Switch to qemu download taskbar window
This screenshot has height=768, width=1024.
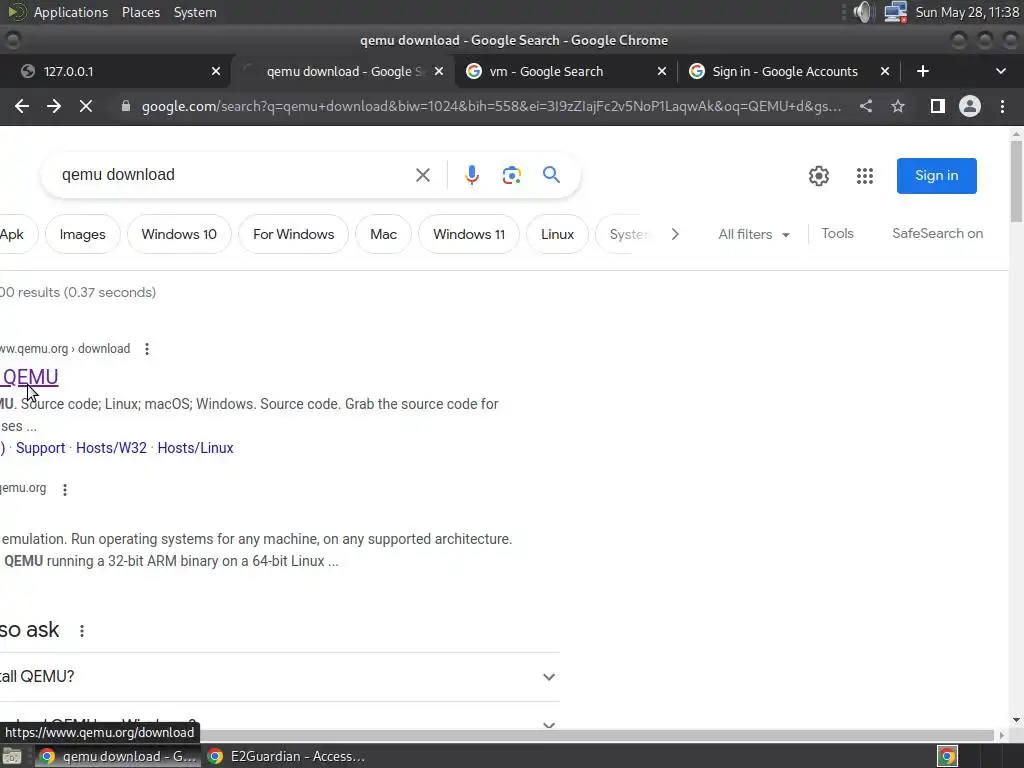[x=118, y=756]
